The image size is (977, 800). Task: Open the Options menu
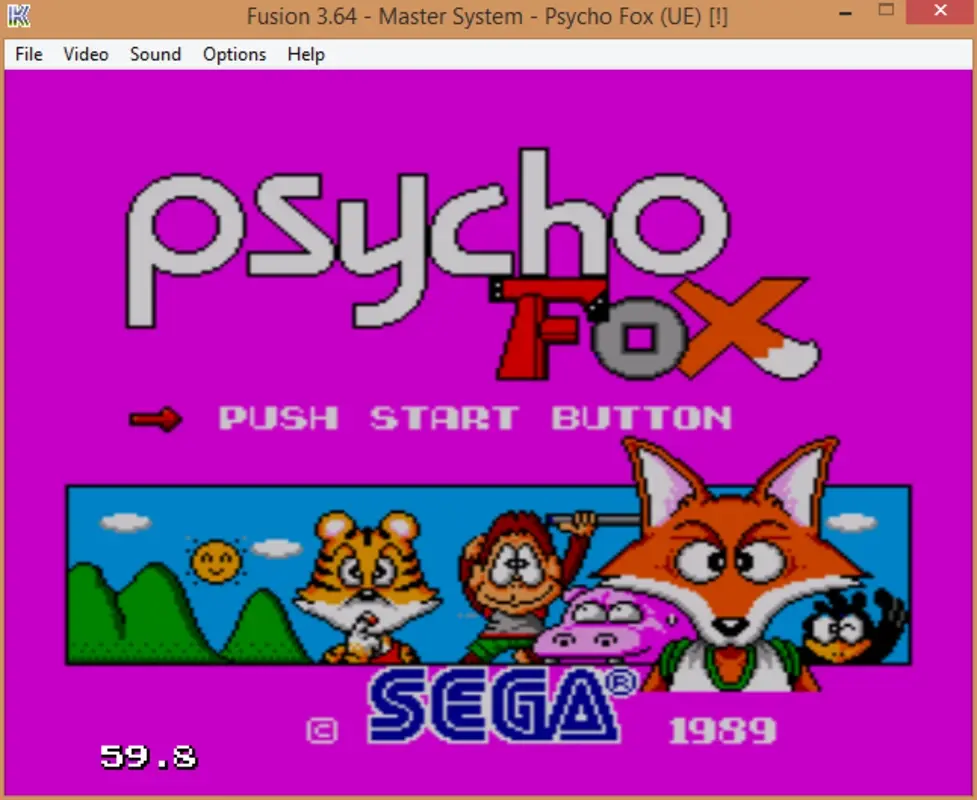(234, 54)
